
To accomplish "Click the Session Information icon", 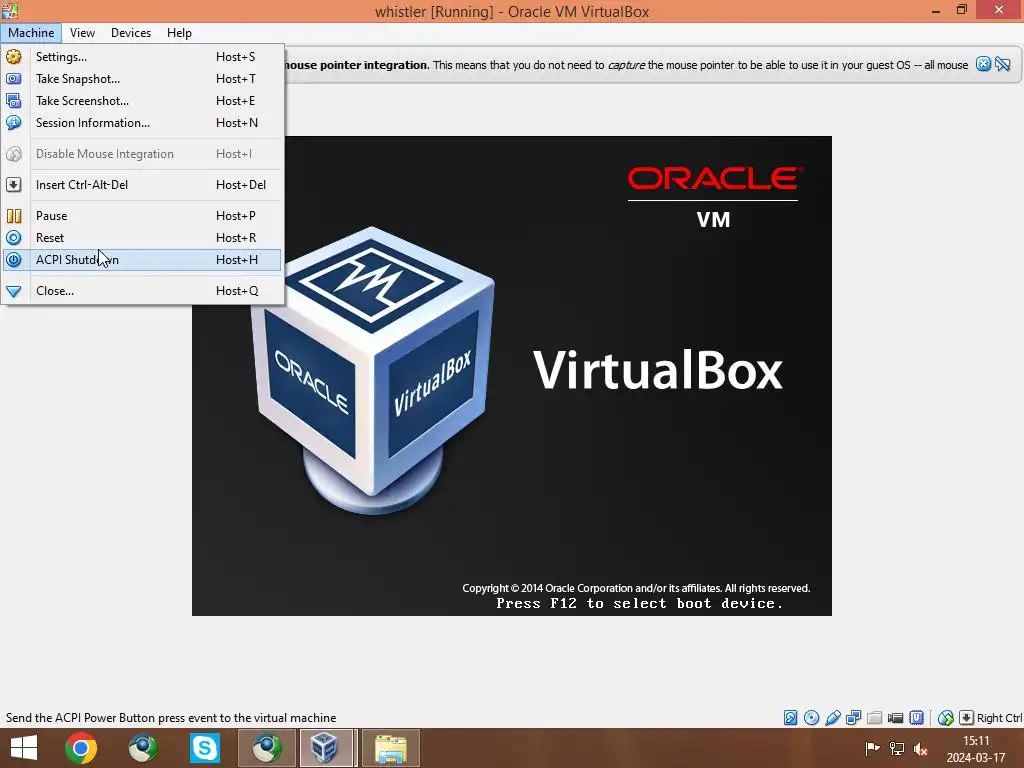I will point(14,123).
